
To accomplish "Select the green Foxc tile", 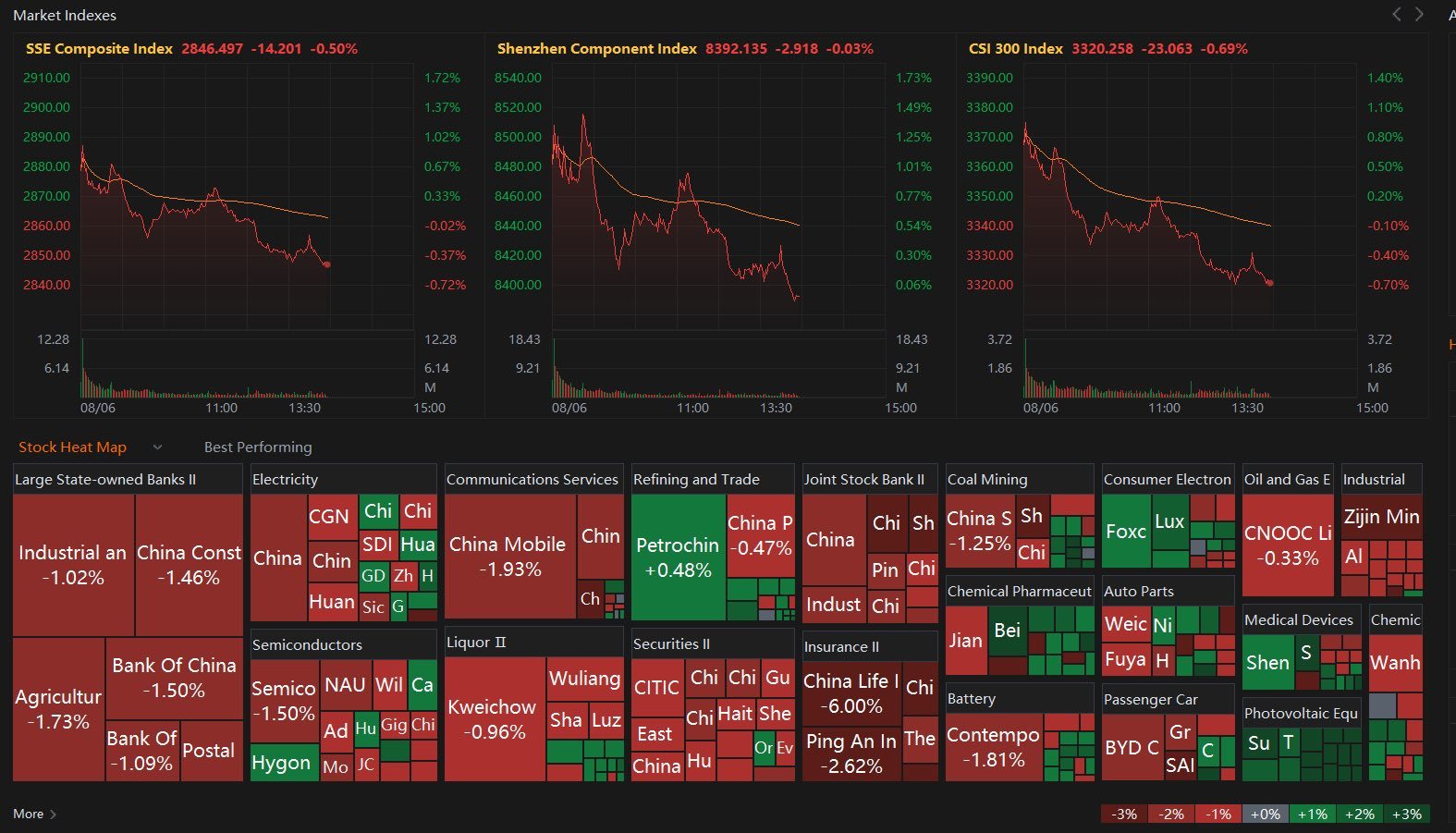I will tap(1126, 532).
